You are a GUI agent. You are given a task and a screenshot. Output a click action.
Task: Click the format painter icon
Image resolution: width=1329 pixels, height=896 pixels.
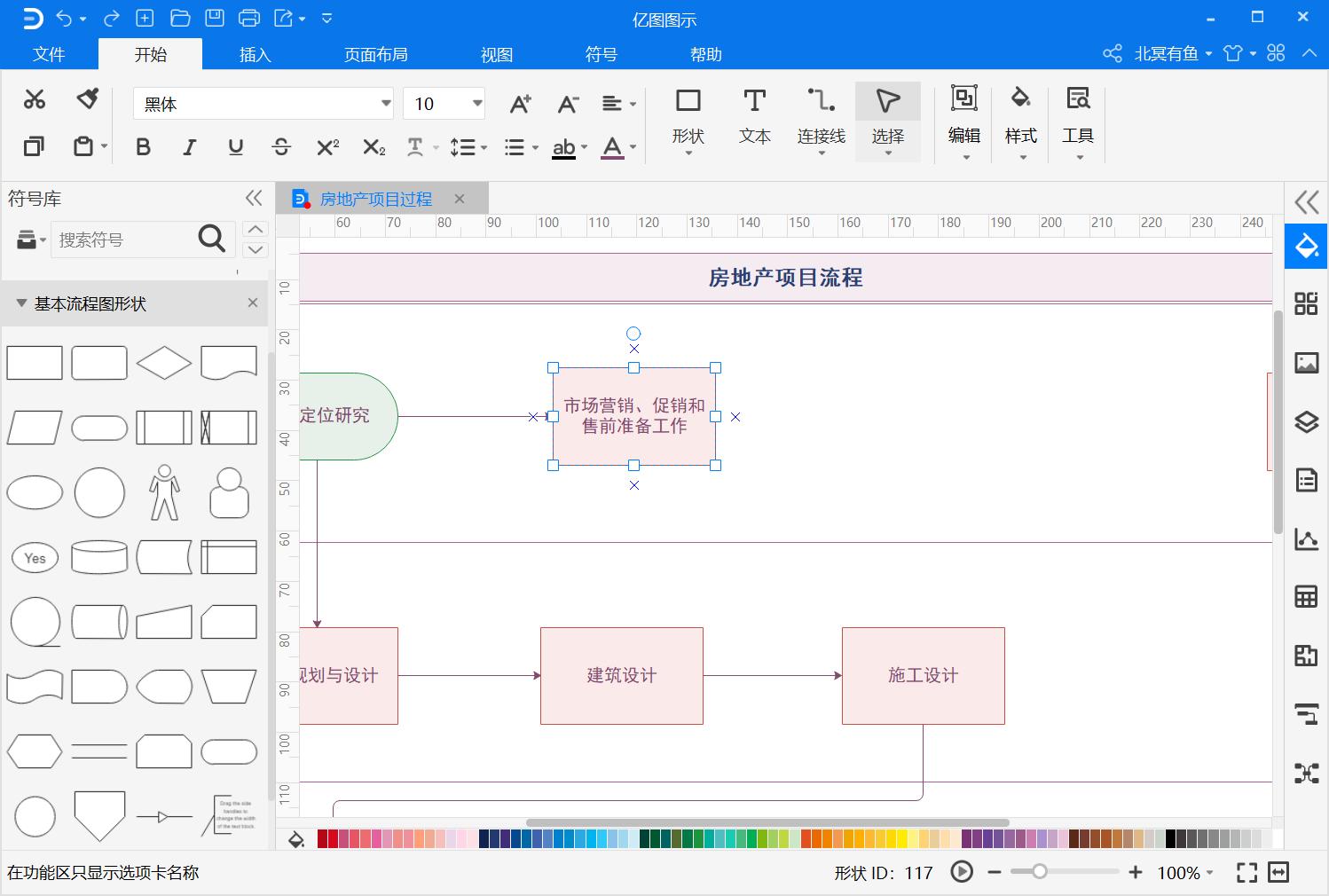(86, 98)
